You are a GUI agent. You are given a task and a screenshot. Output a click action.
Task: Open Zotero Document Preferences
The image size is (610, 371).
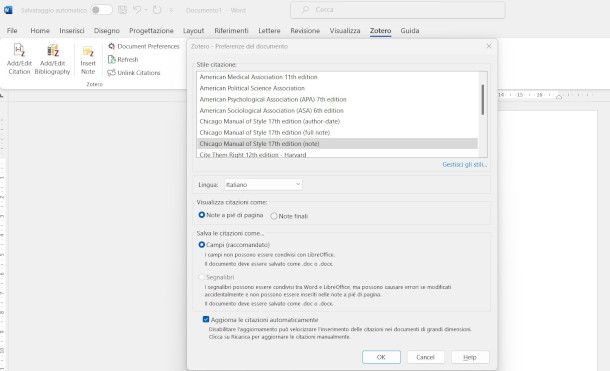click(144, 46)
